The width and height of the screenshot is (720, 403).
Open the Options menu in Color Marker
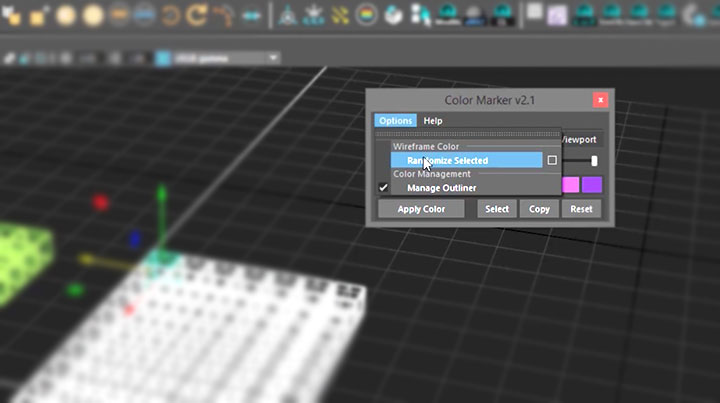coord(395,121)
